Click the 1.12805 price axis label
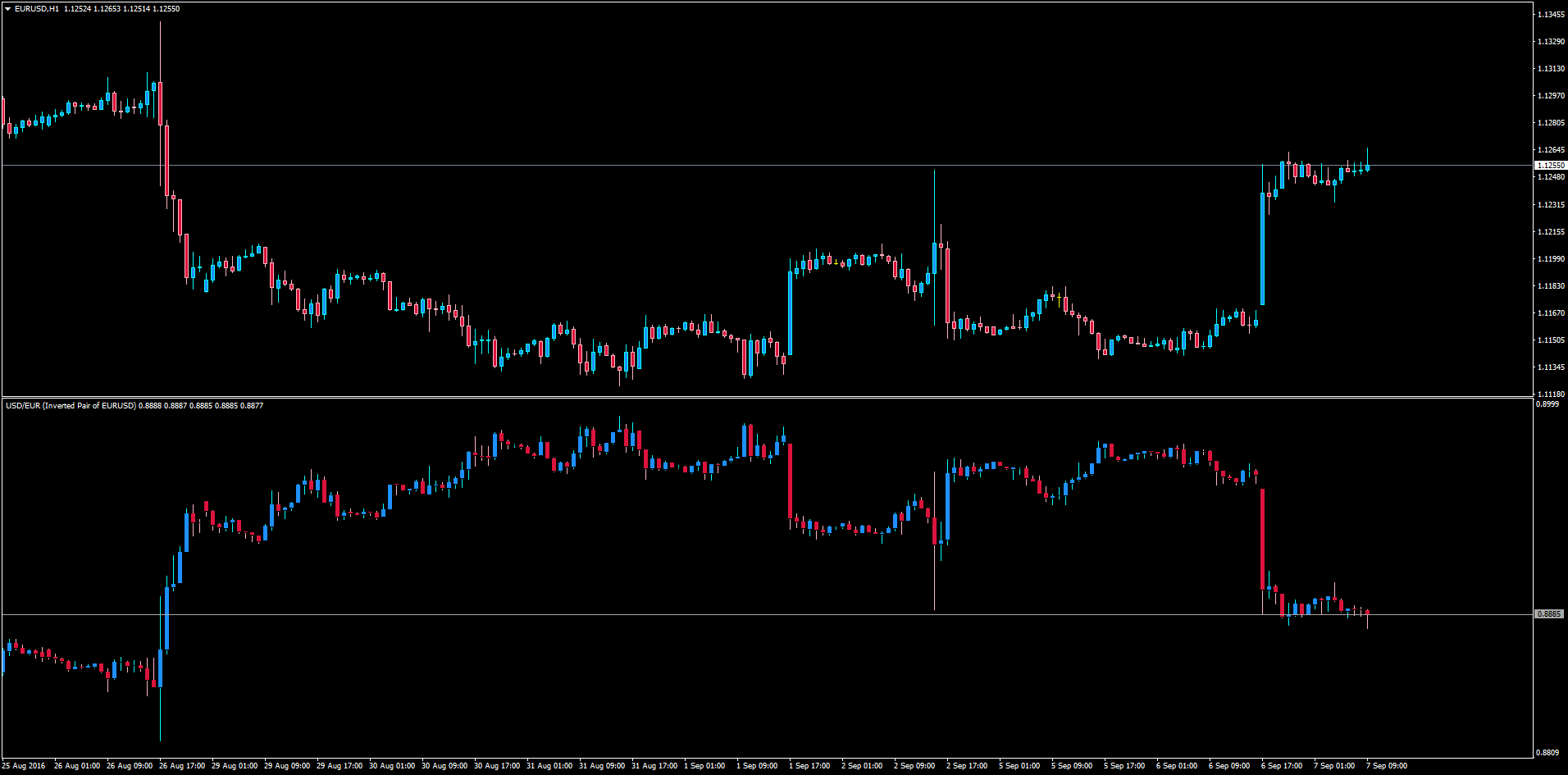 1551,123
